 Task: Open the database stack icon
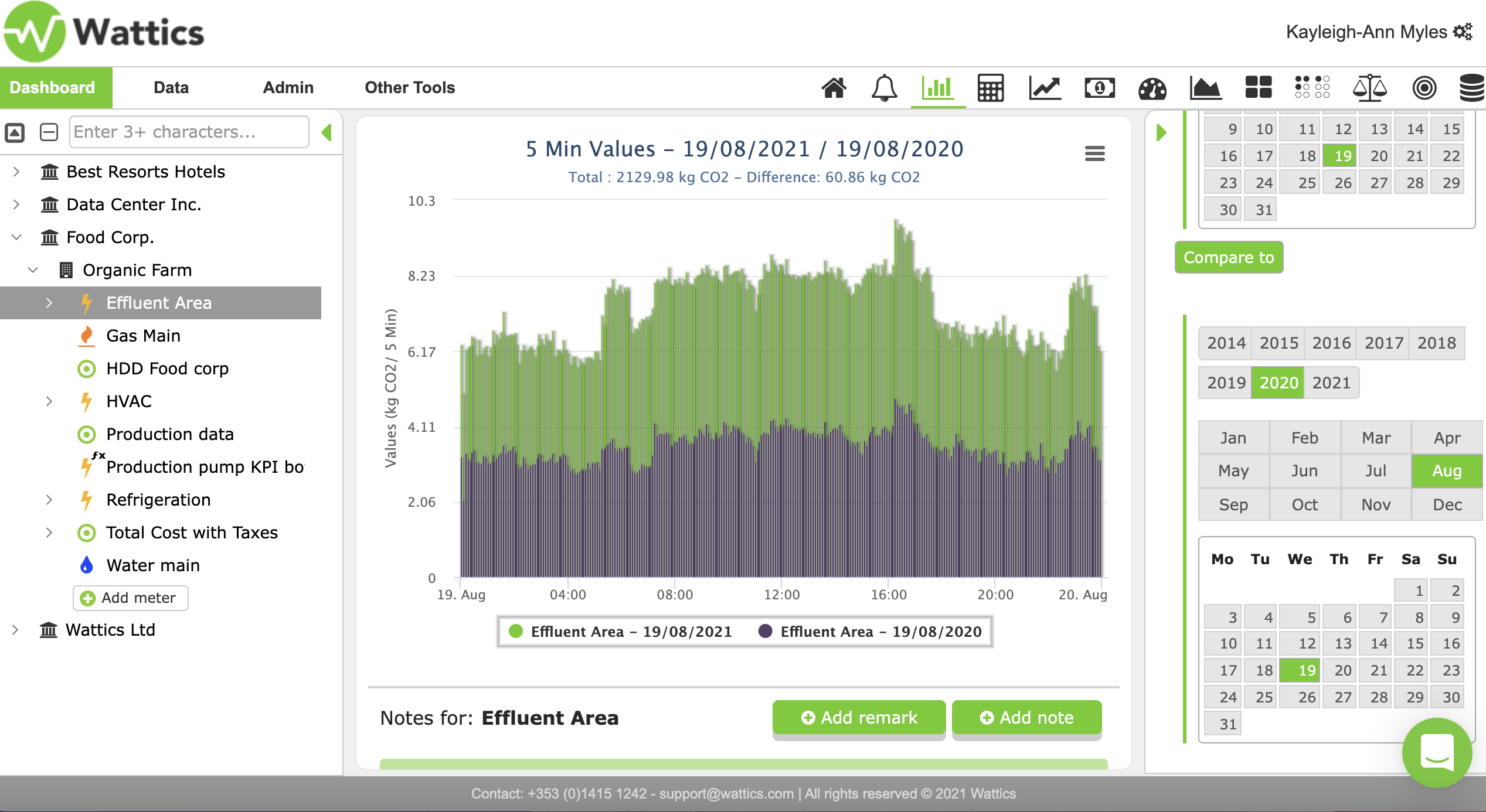coord(1471,88)
